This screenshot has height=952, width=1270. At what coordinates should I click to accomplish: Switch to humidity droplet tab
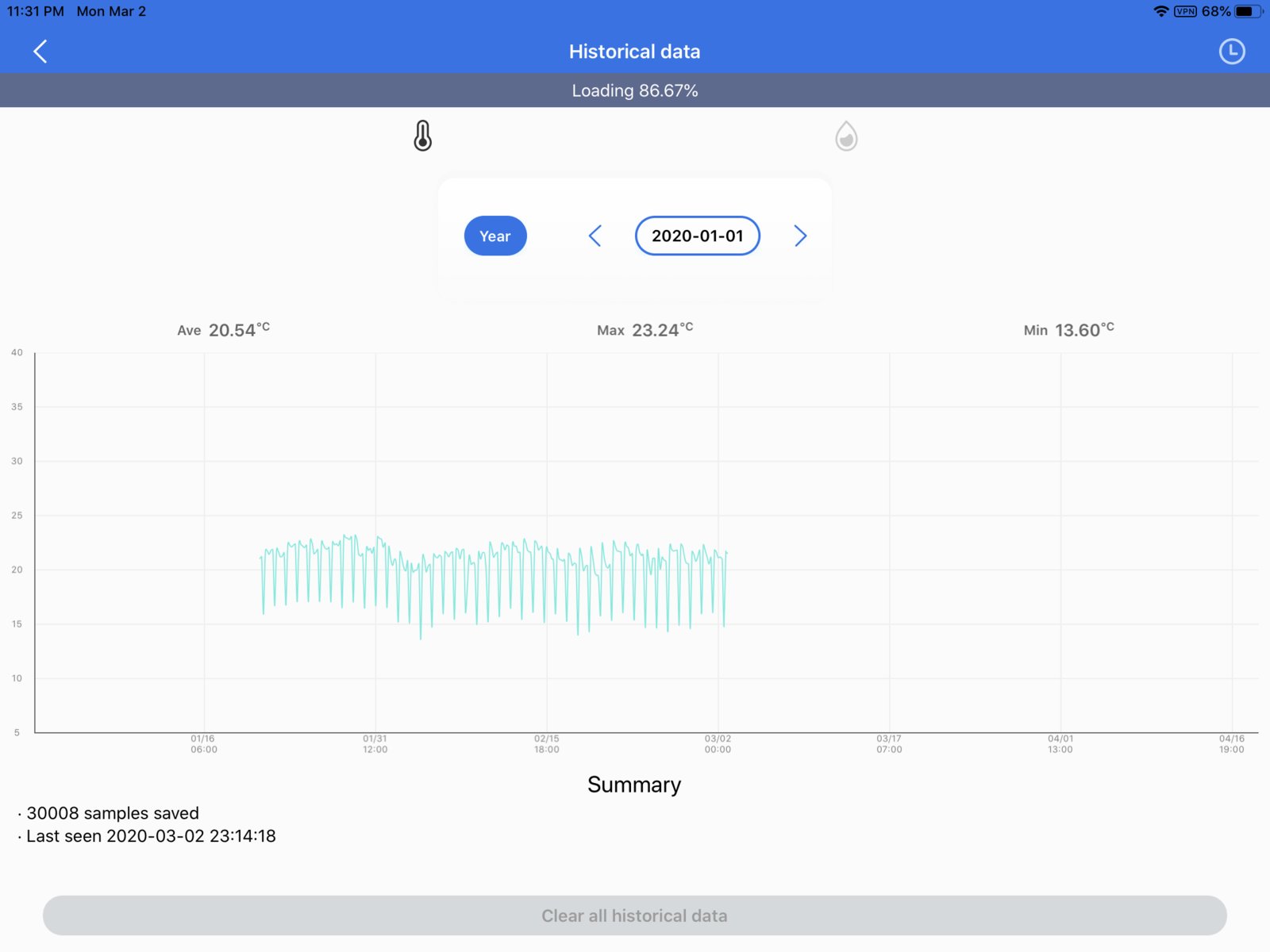click(x=846, y=136)
